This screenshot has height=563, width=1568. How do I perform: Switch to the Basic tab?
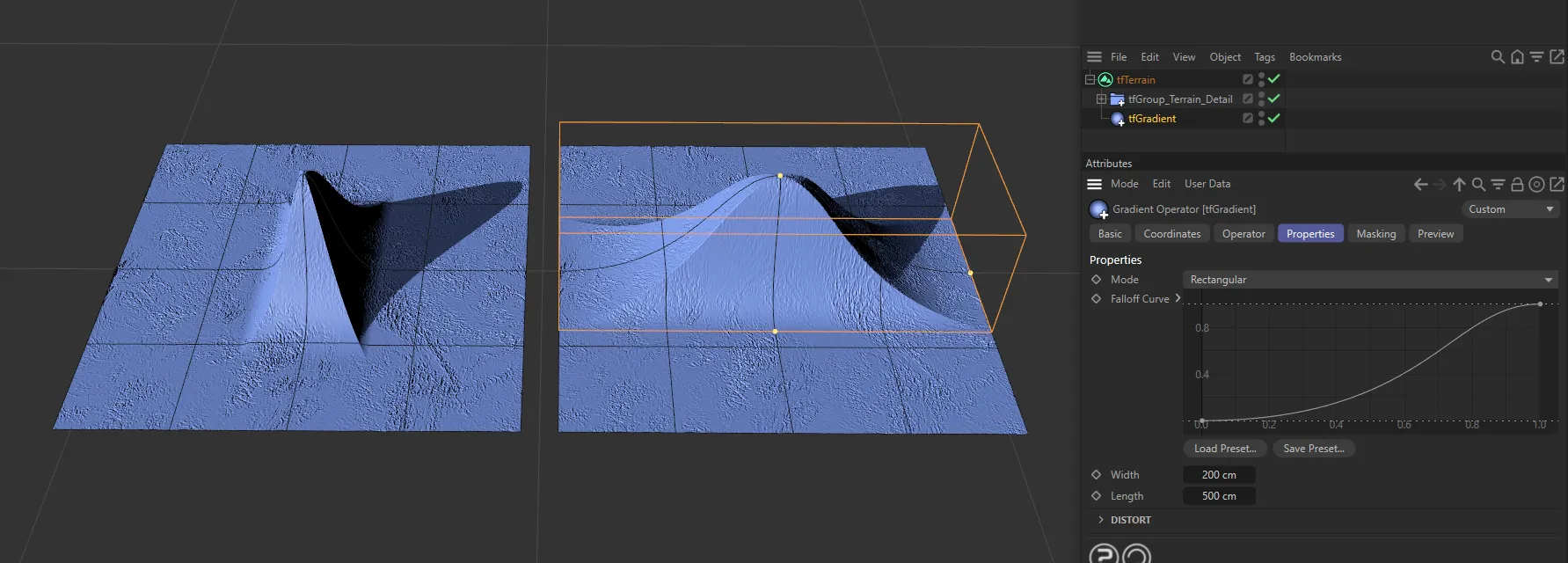1110,234
